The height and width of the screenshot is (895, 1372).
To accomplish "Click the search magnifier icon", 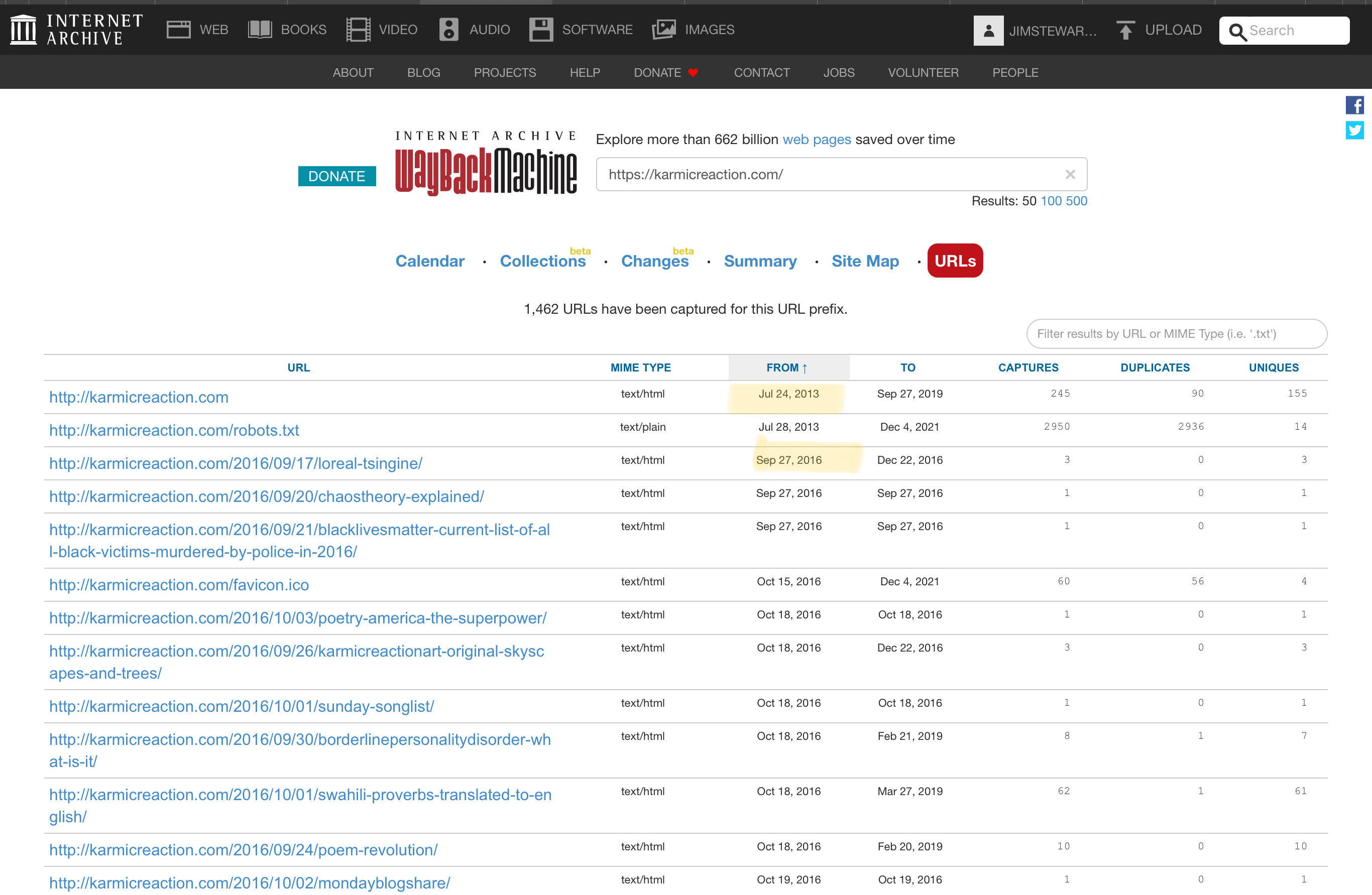I will coord(1237,31).
